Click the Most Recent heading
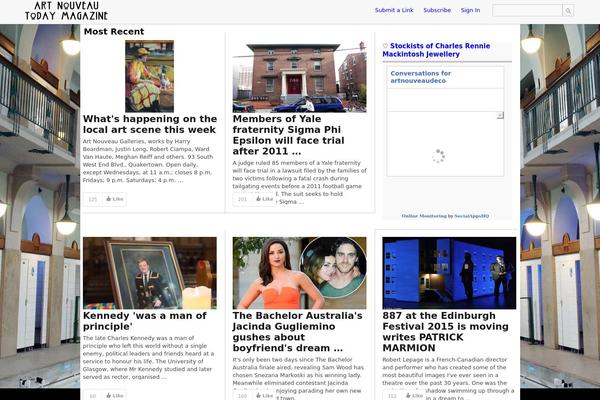Image resolution: width=600 pixels, height=400 pixels. [x=114, y=31]
